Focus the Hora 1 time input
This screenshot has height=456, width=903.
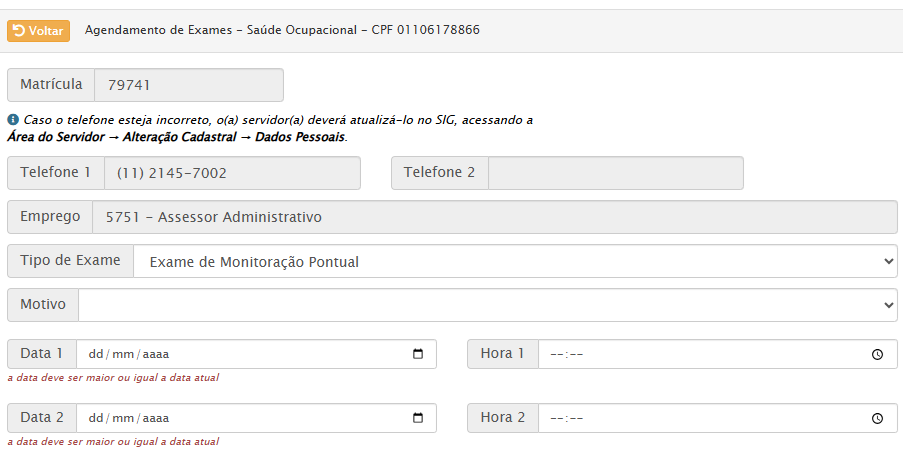coord(700,354)
